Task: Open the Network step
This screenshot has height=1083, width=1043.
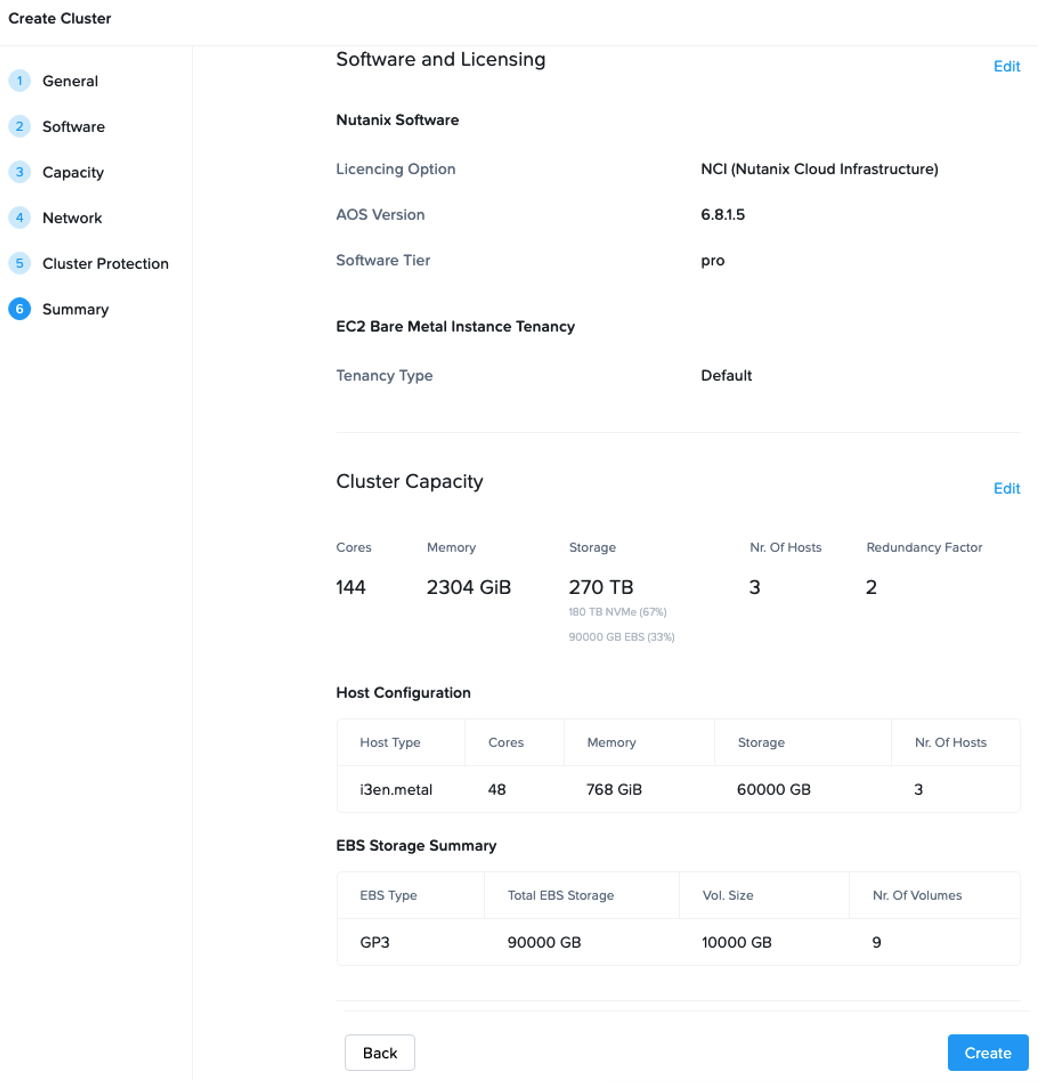Action: 72,218
